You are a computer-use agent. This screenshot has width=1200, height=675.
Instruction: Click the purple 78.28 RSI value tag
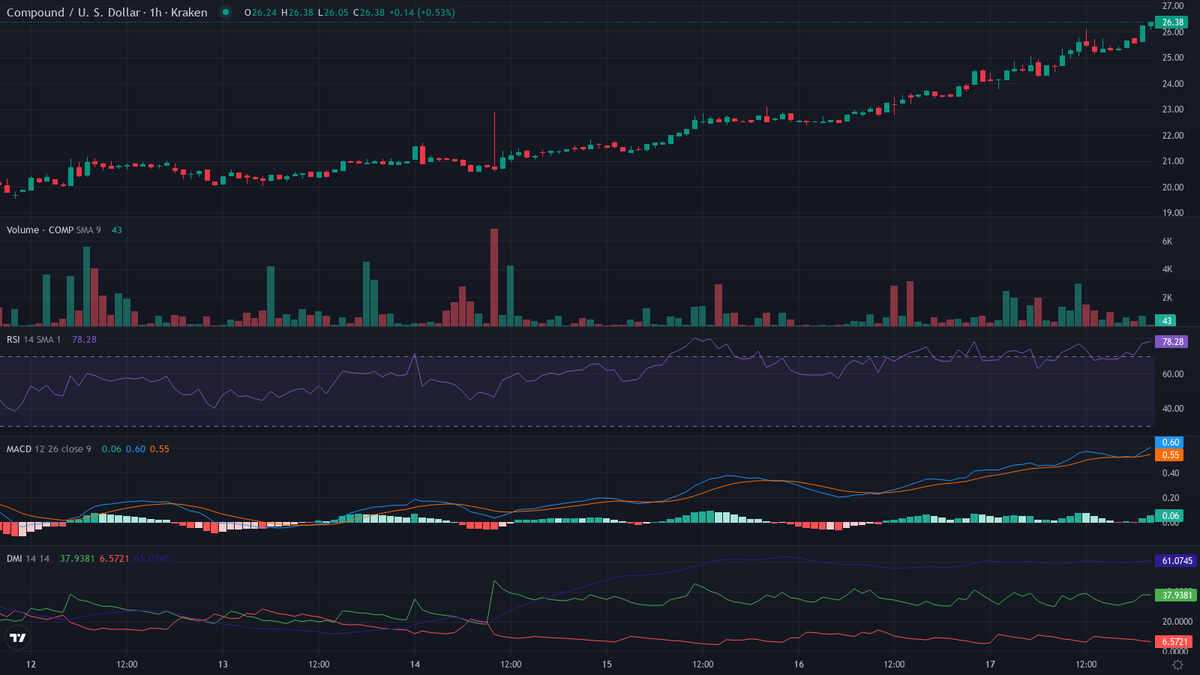(1170, 342)
